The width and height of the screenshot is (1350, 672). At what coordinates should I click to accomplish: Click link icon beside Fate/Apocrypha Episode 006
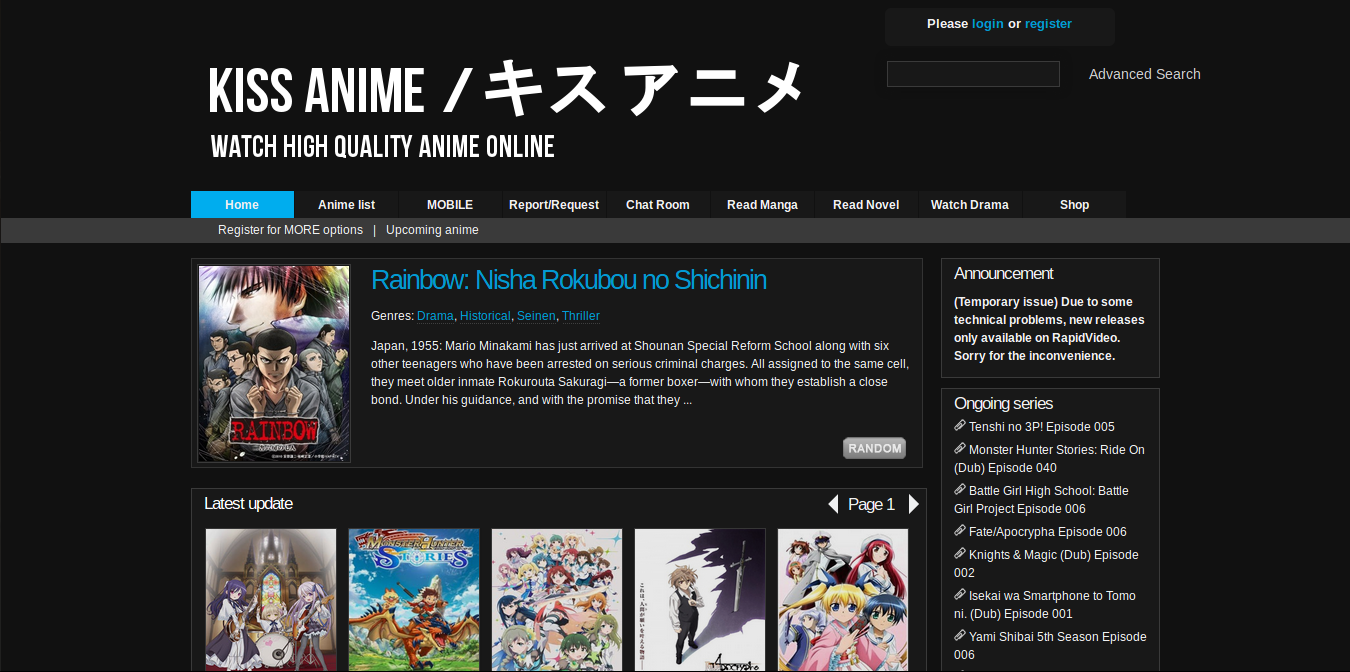(x=960, y=531)
